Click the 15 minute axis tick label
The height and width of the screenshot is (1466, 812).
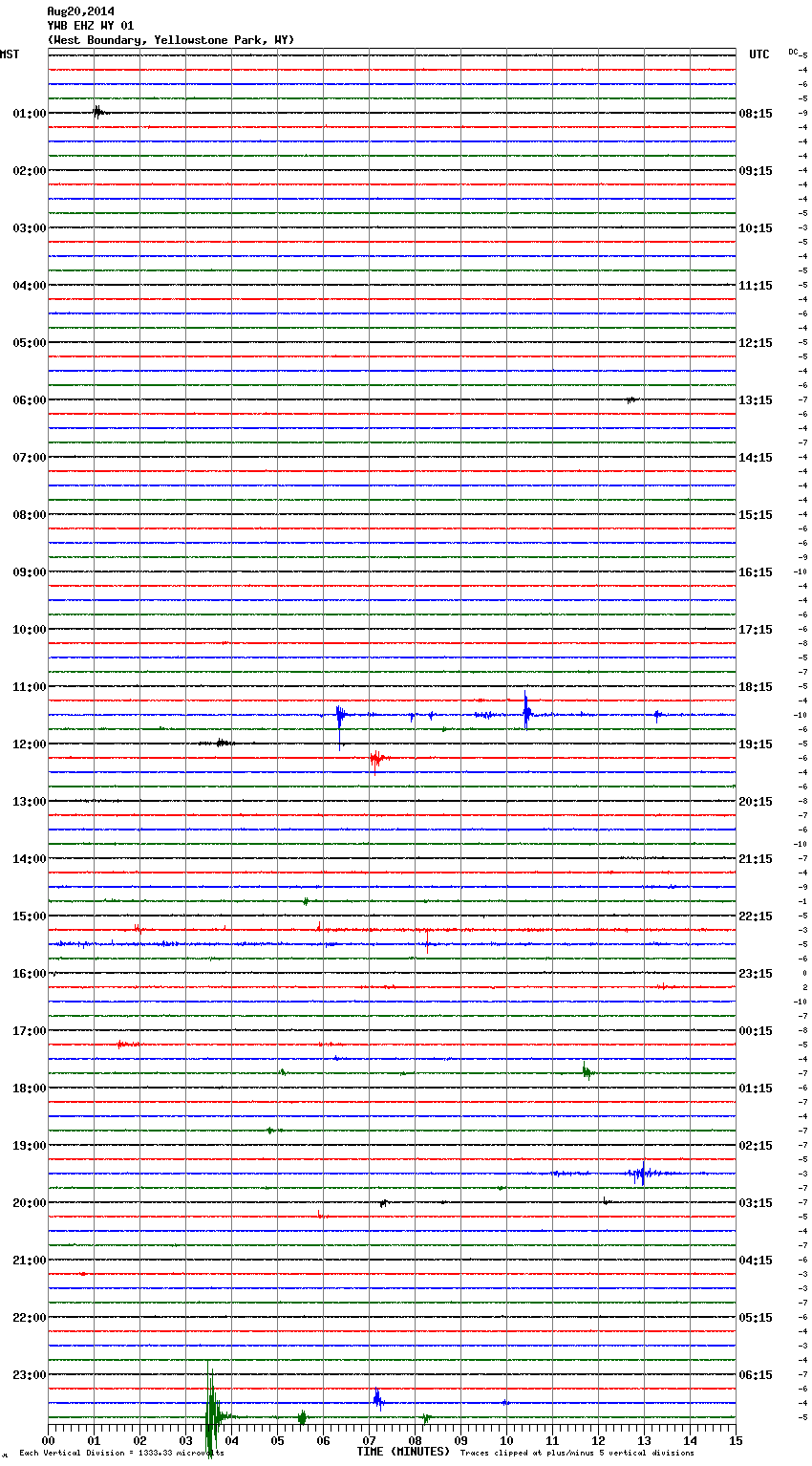point(736,1440)
